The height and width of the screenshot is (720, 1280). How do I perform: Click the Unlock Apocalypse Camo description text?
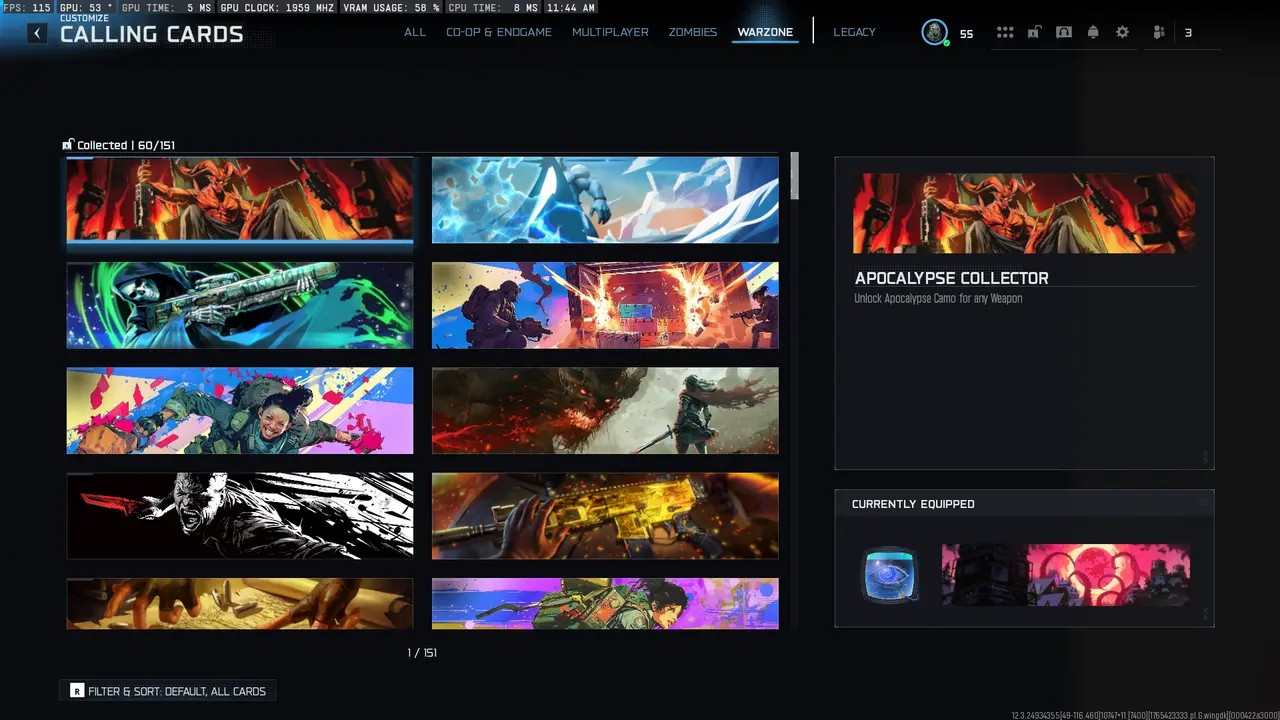[938, 298]
